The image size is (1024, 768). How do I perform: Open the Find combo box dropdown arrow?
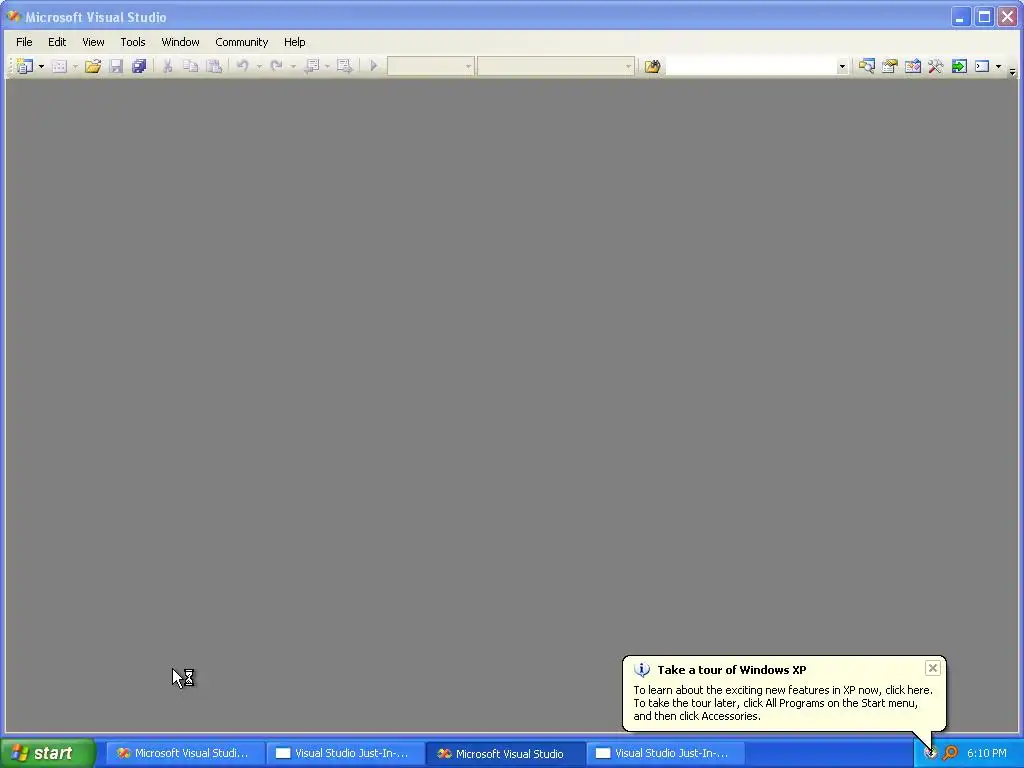click(x=842, y=66)
